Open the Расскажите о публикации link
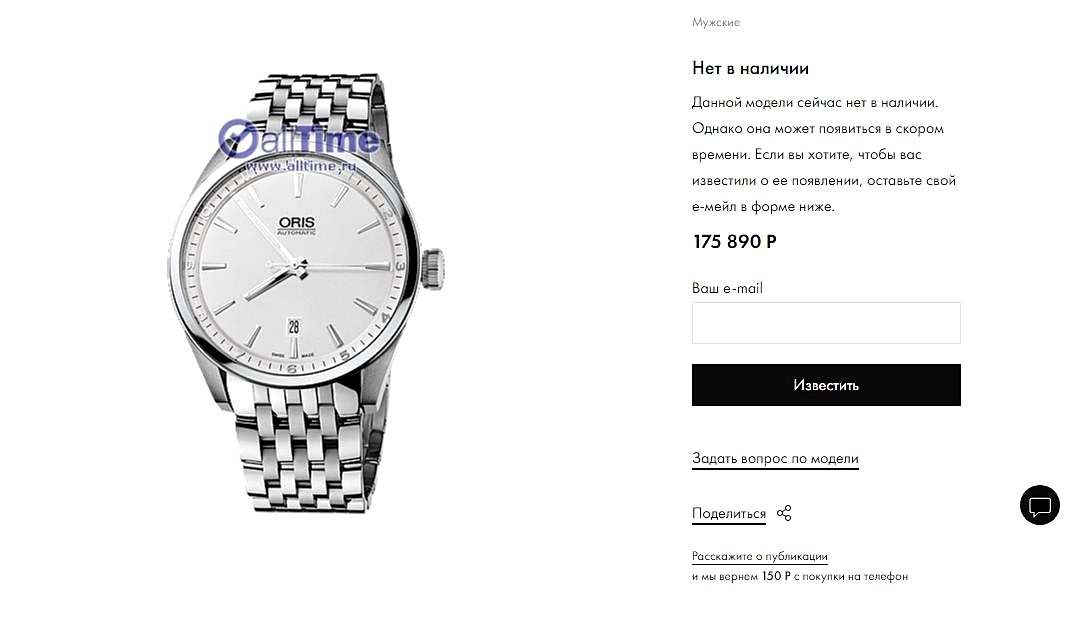This screenshot has width=1069, height=625. 759,556
